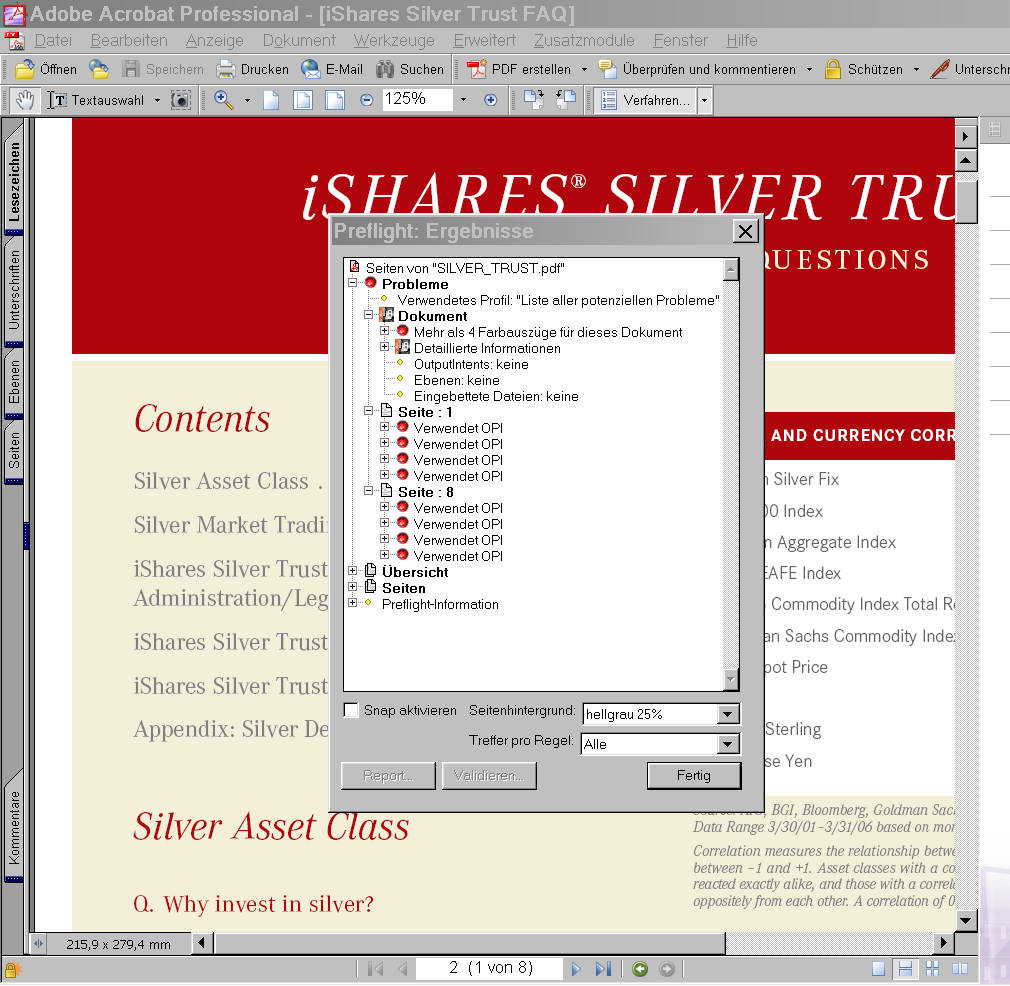Close the Preflight Ergebnisse dialog
1010x986 pixels.
pyautogui.click(x=745, y=231)
